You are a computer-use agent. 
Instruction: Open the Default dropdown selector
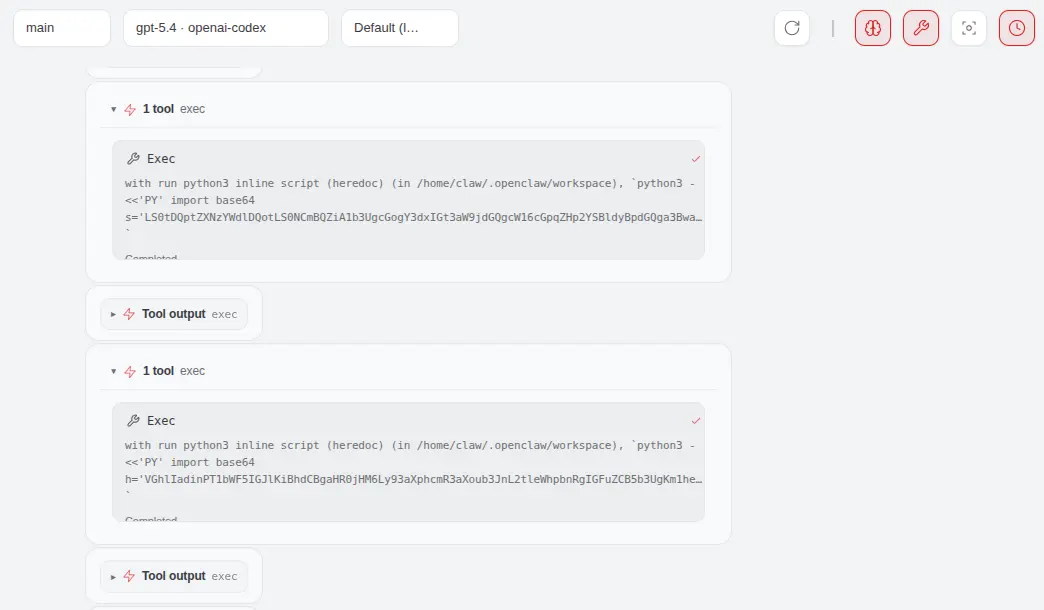point(399,28)
